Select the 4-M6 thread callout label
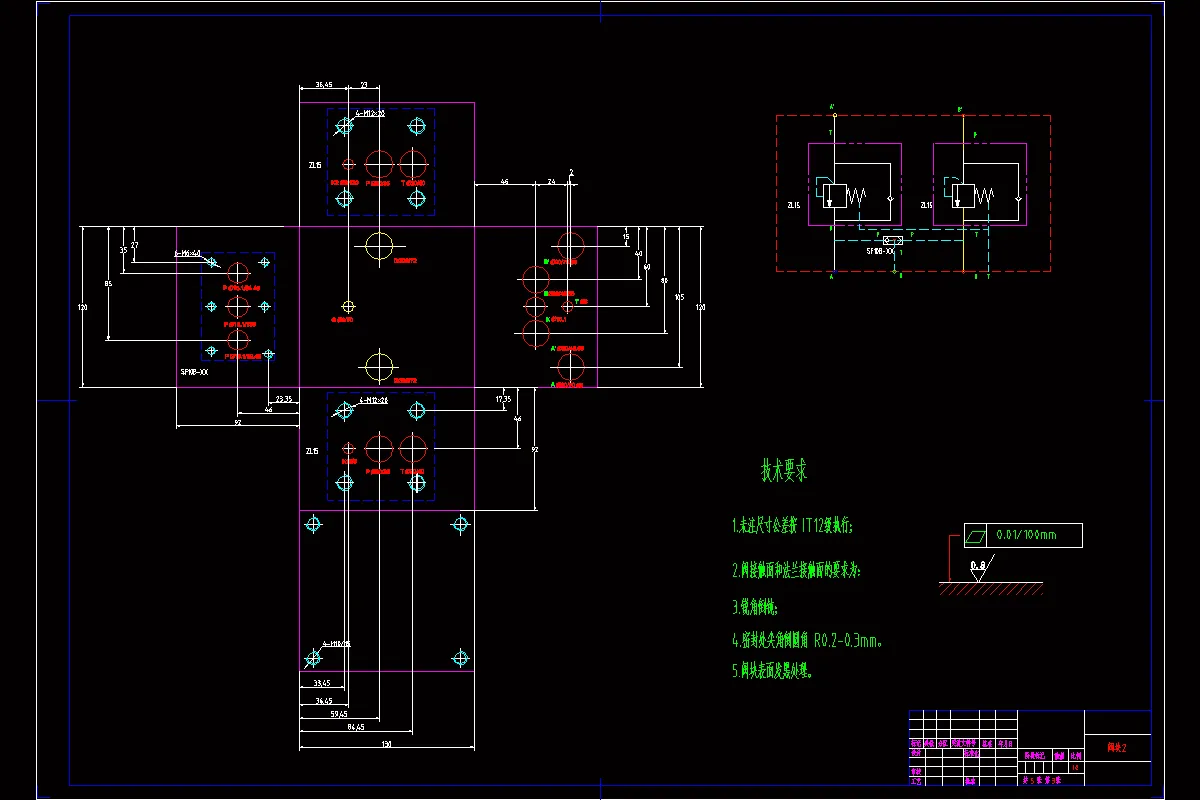 click(x=187, y=254)
